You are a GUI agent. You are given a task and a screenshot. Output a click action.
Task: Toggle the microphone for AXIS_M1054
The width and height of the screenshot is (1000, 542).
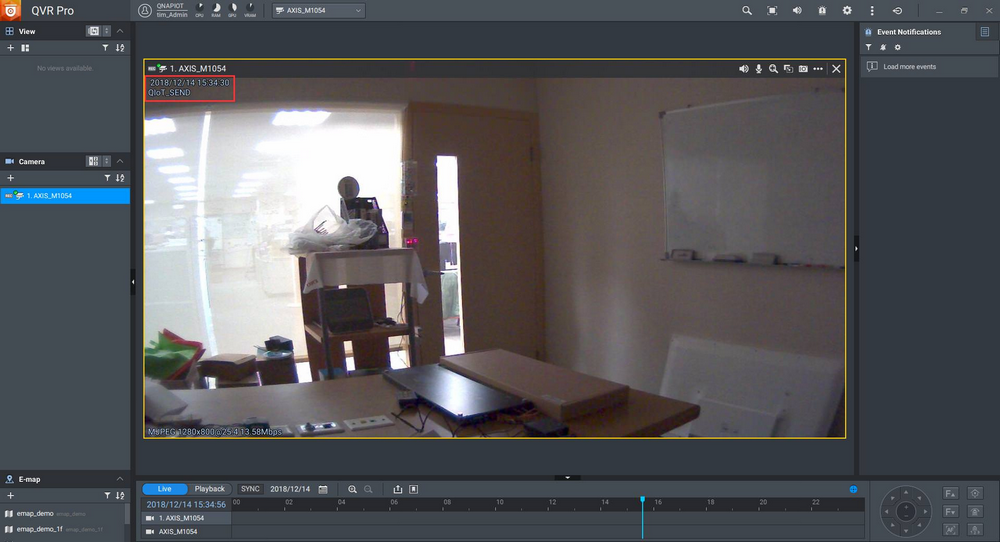point(758,68)
